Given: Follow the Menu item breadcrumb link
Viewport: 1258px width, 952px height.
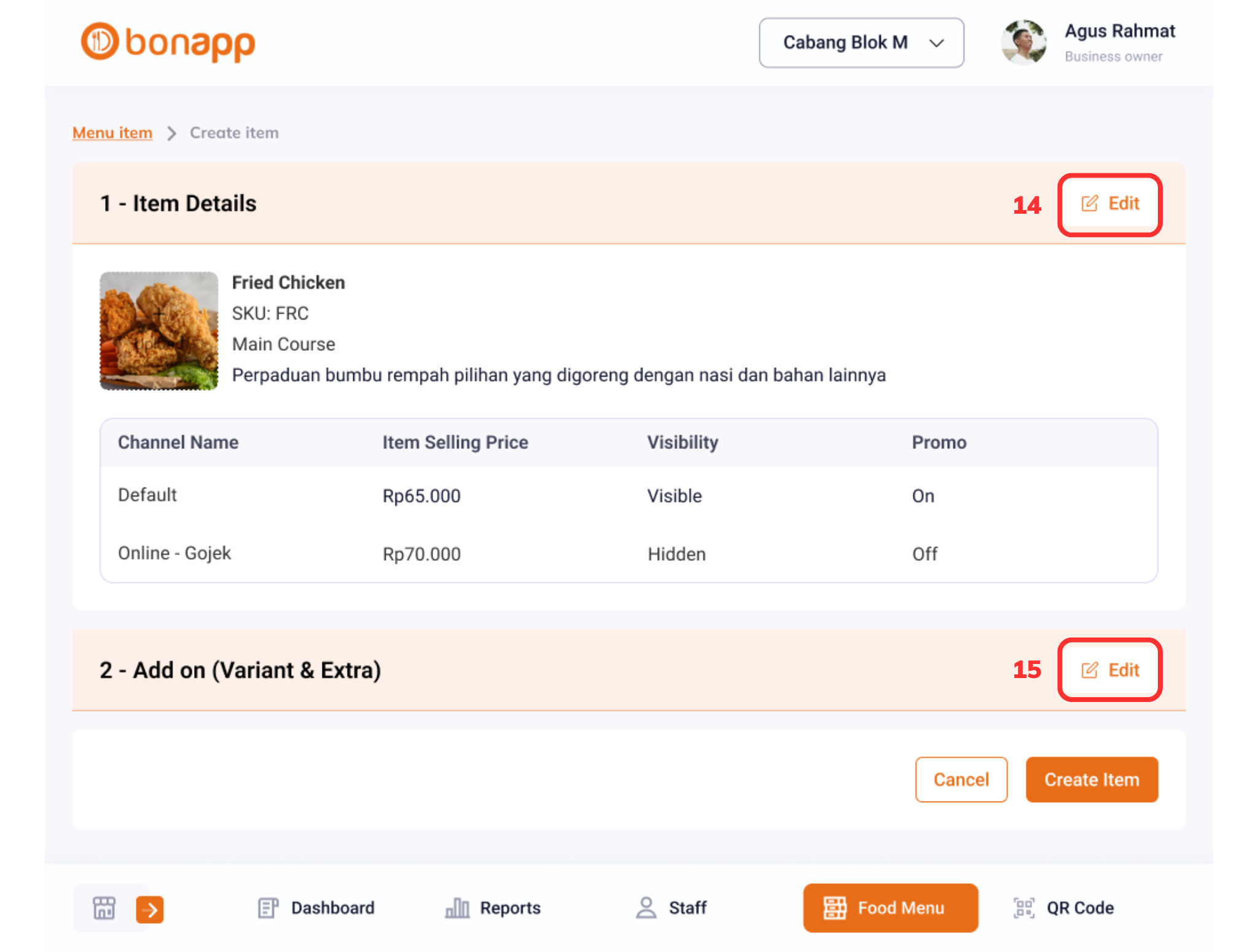Looking at the screenshot, I should coord(112,133).
